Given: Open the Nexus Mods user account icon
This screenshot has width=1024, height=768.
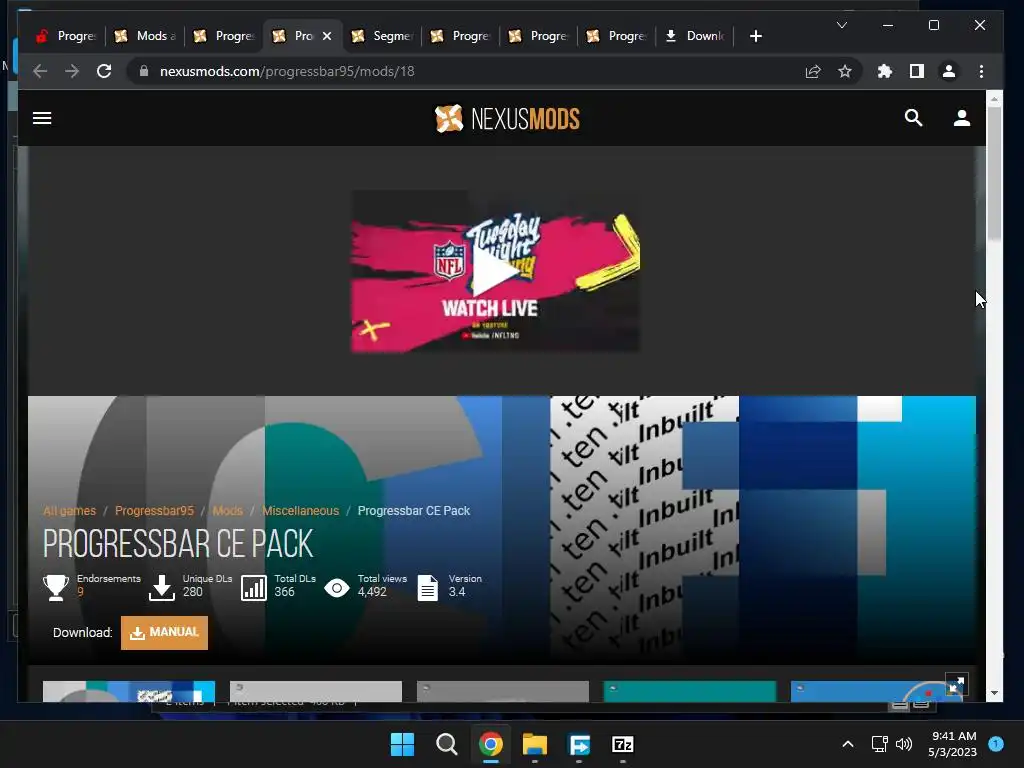Looking at the screenshot, I should [961, 118].
